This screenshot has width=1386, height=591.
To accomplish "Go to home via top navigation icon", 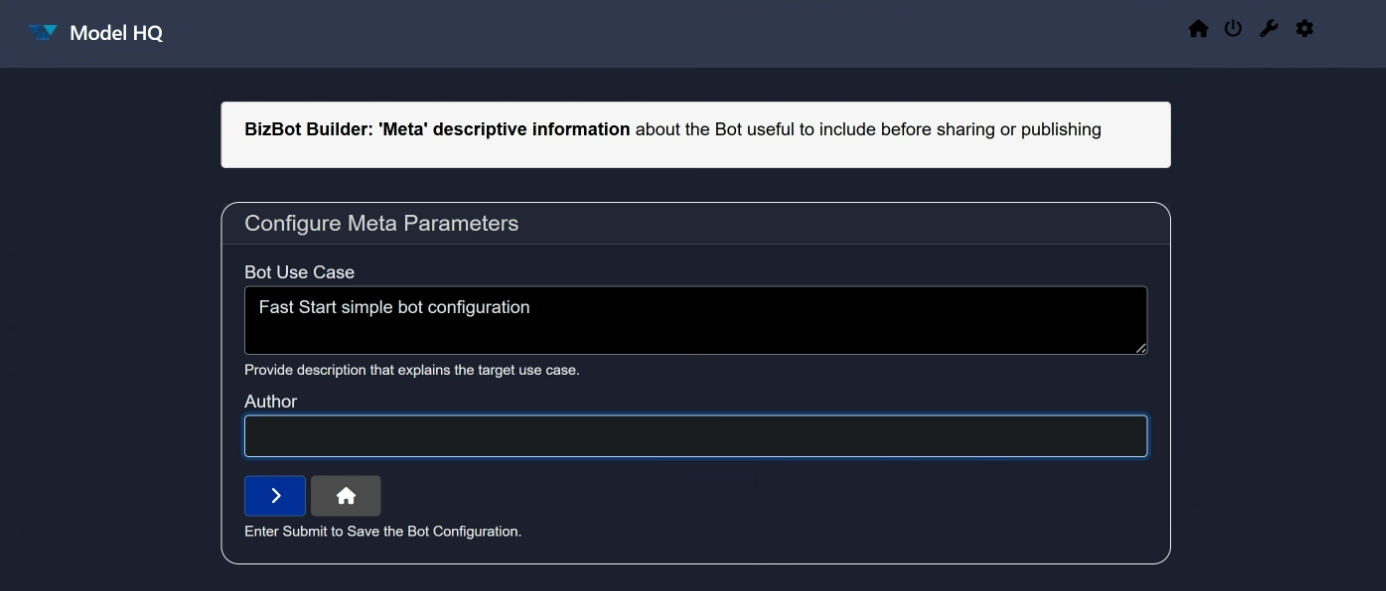I will coord(1198,29).
